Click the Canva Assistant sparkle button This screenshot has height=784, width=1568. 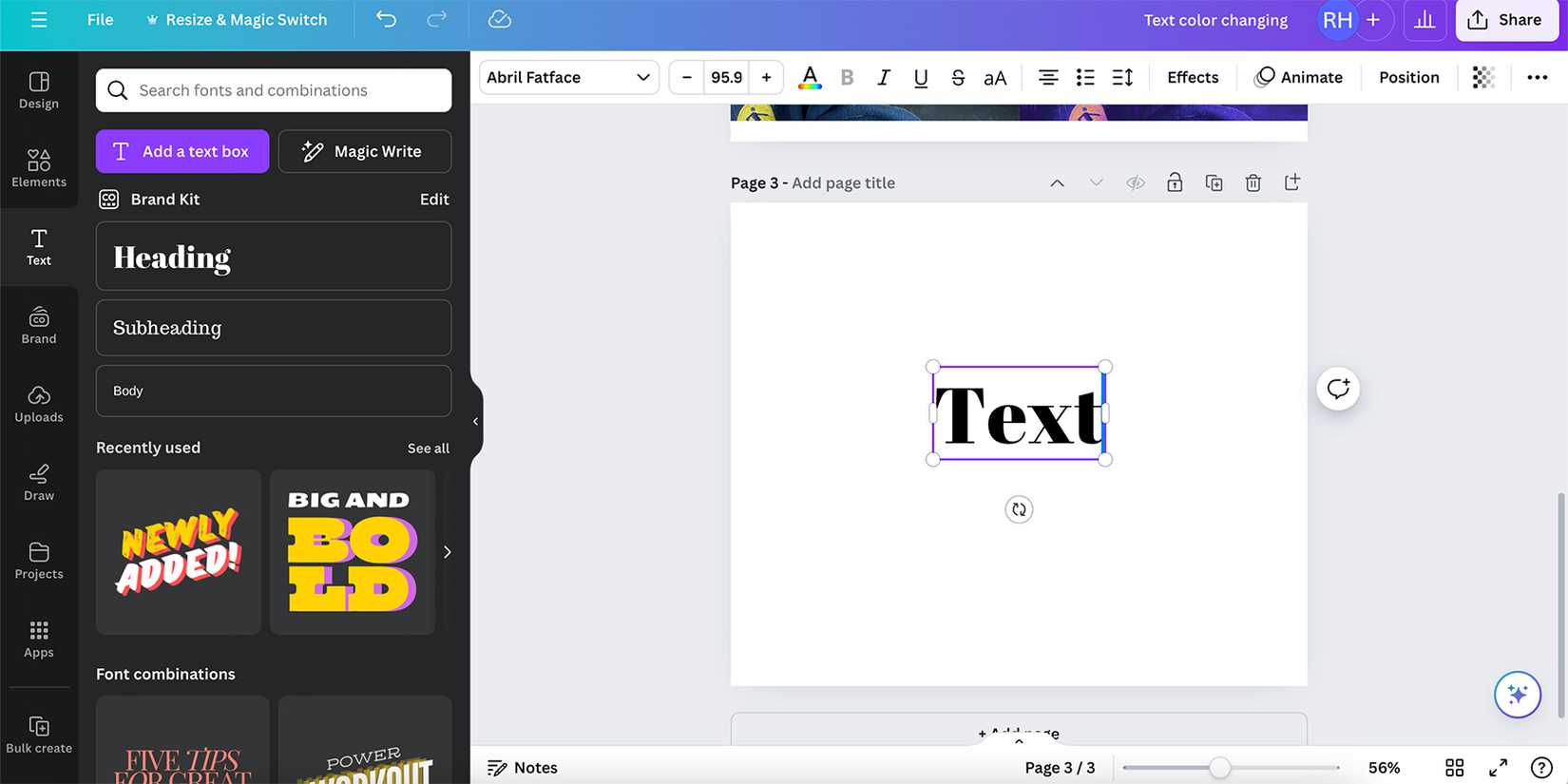[x=1517, y=695]
